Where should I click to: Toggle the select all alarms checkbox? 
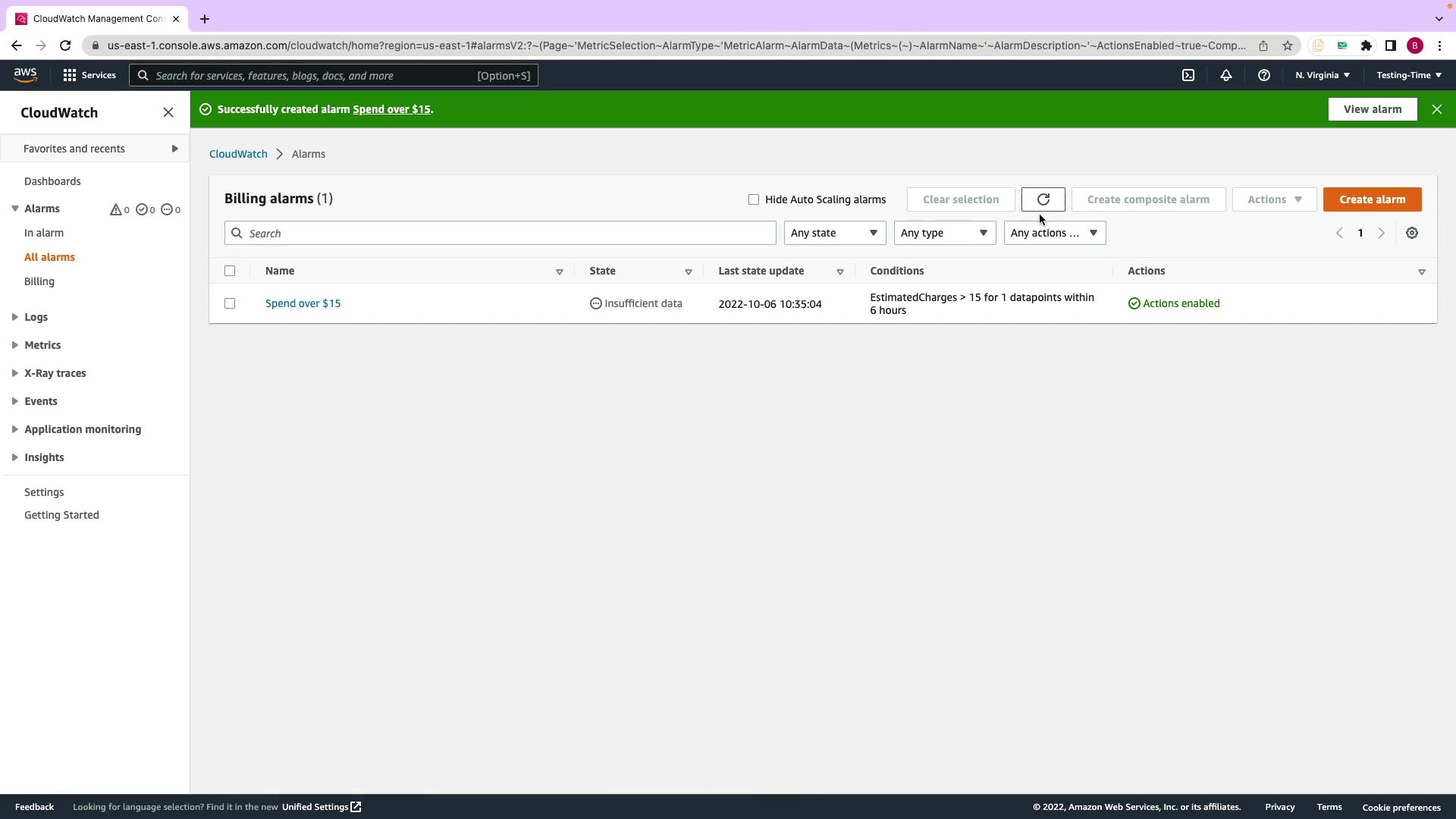click(230, 271)
